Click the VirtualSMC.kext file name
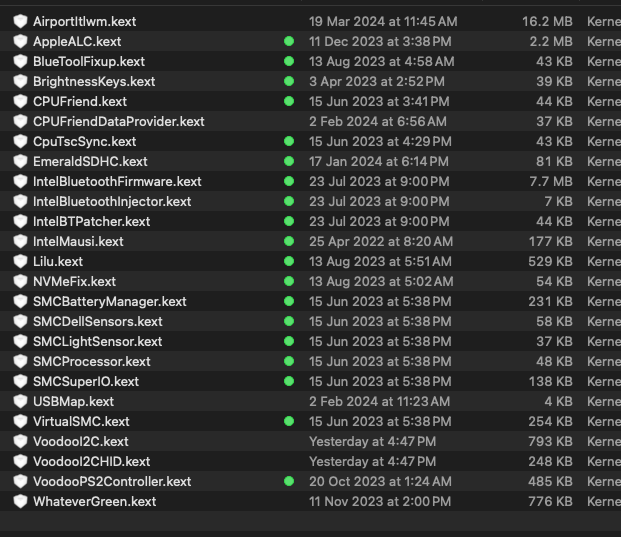The image size is (621, 537). 81,421
